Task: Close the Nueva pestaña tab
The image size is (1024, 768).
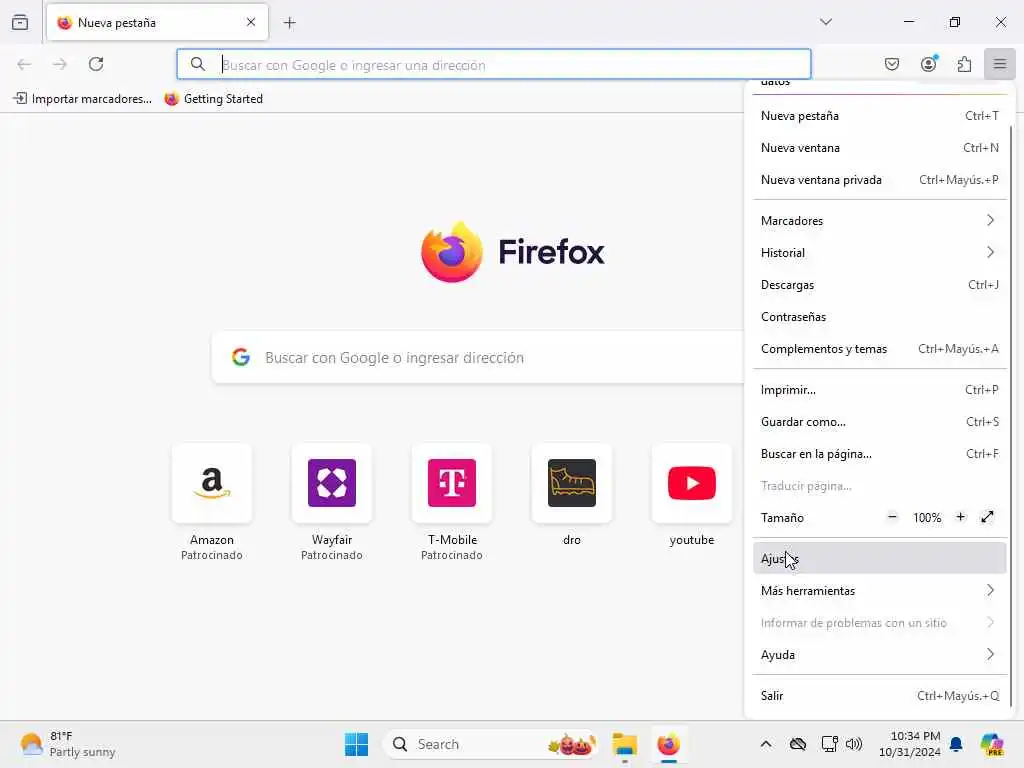Action: [x=251, y=22]
